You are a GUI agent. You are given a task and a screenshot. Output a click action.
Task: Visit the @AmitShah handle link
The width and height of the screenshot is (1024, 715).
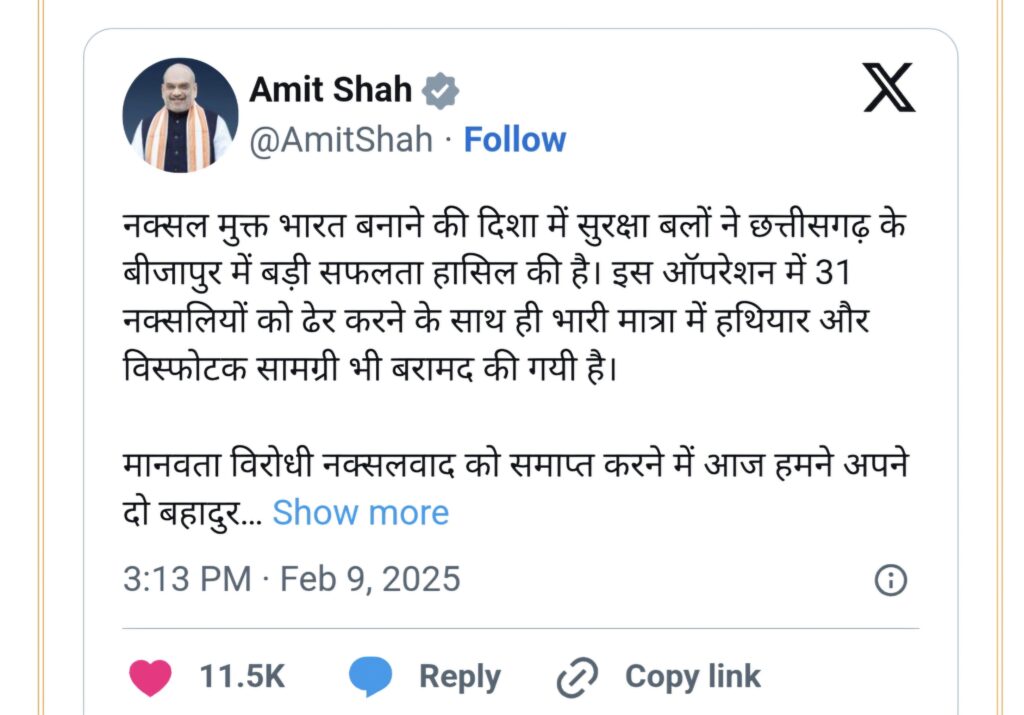341,140
